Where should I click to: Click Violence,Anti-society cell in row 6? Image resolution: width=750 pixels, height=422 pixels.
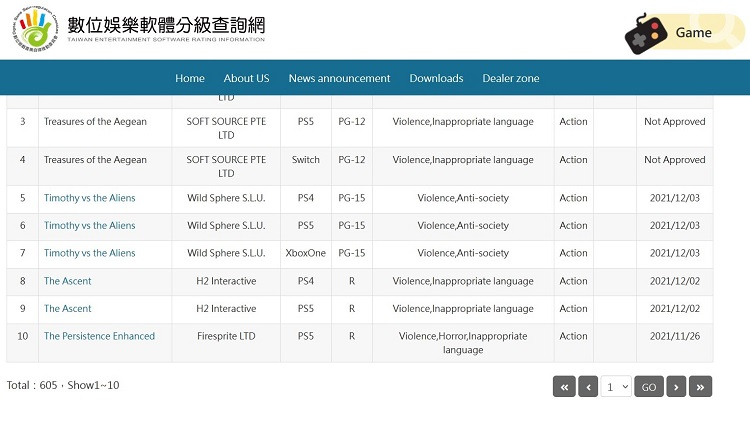click(463, 225)
